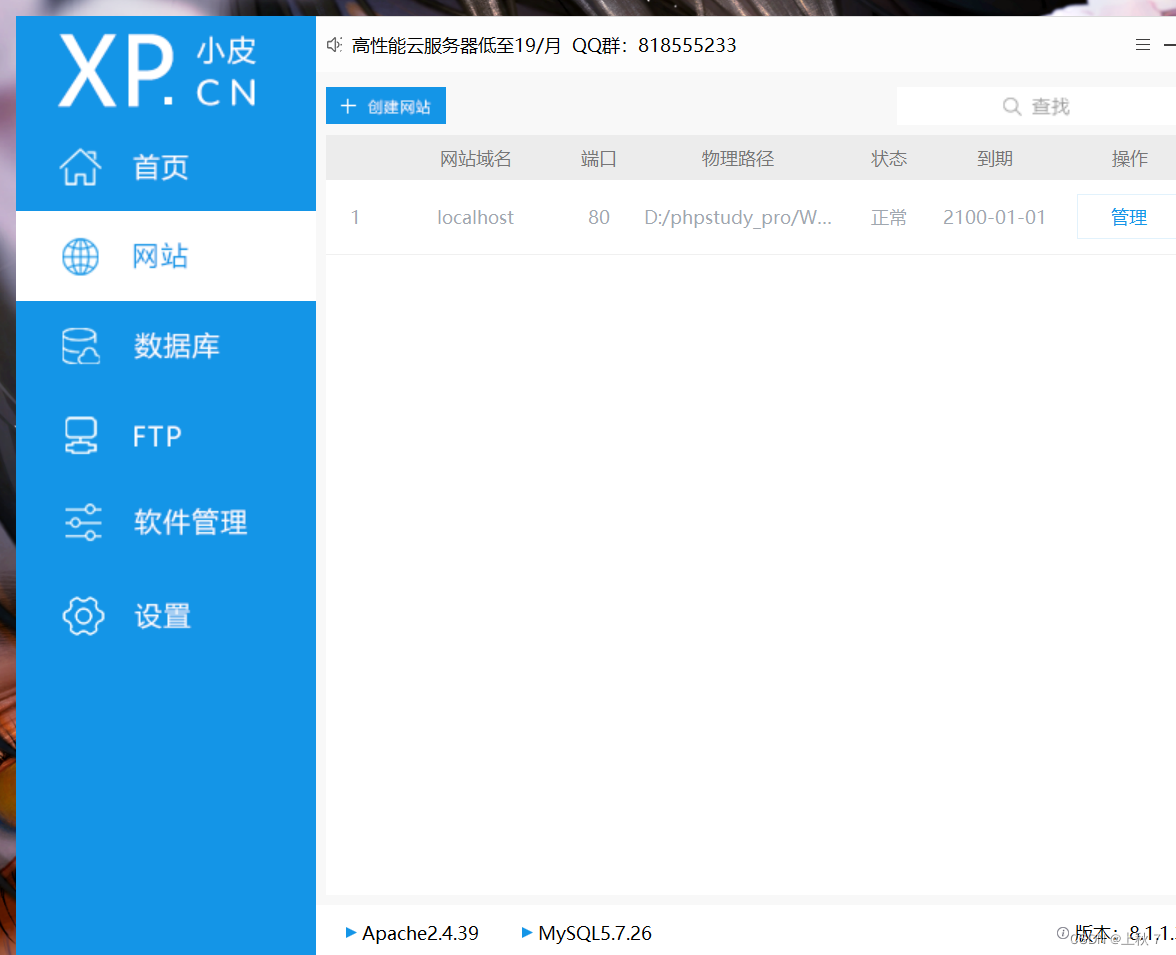The width and height of the screenshot is (1176, 955).
Task: Open the FTP panel from the sidebar
Action: [x=80, y=435]
